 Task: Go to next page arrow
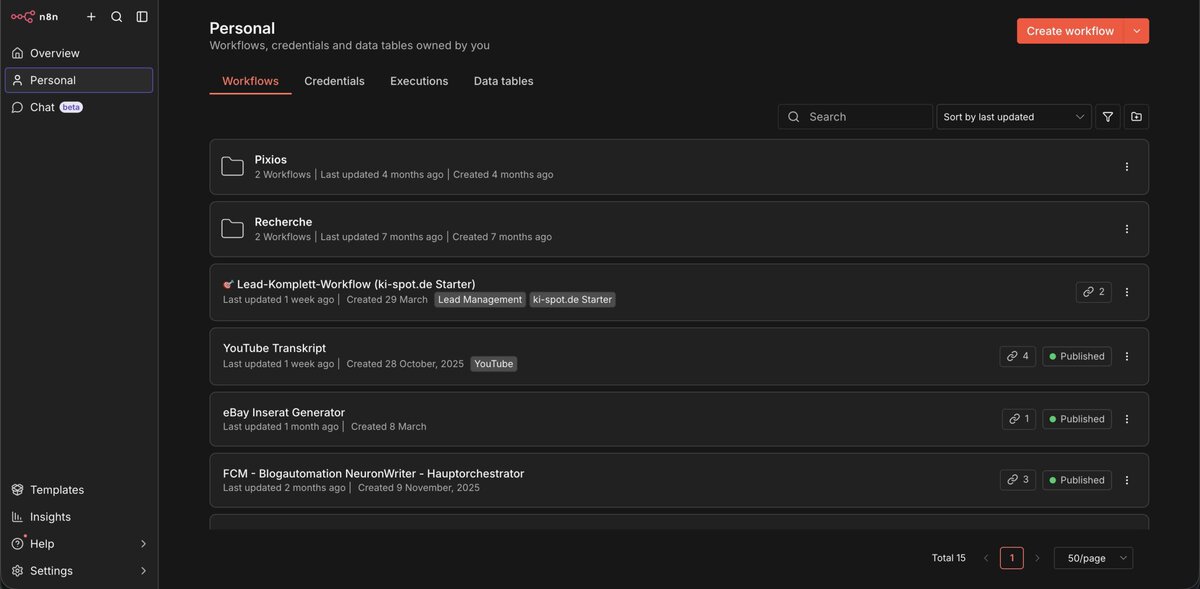(x=1037, y=558)
